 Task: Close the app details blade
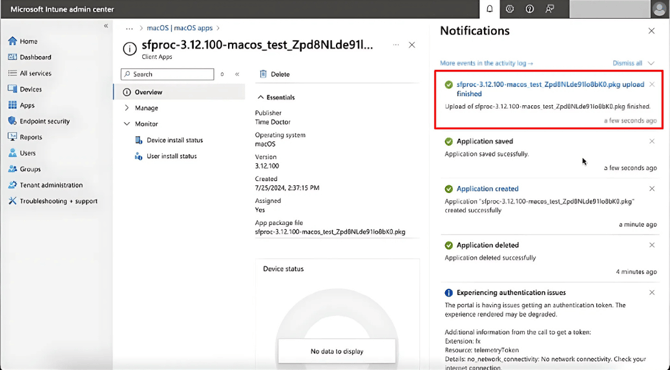pyautogui.click(x=412, y=45)
